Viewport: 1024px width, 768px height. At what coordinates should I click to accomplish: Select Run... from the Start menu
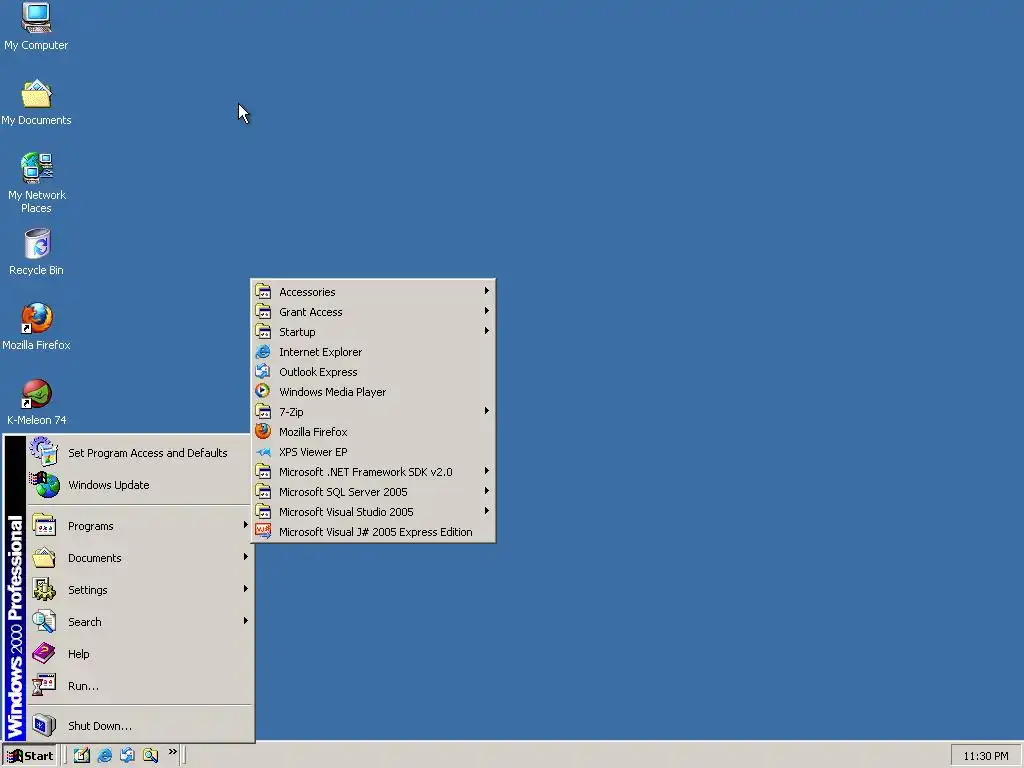tap(139, 686)
